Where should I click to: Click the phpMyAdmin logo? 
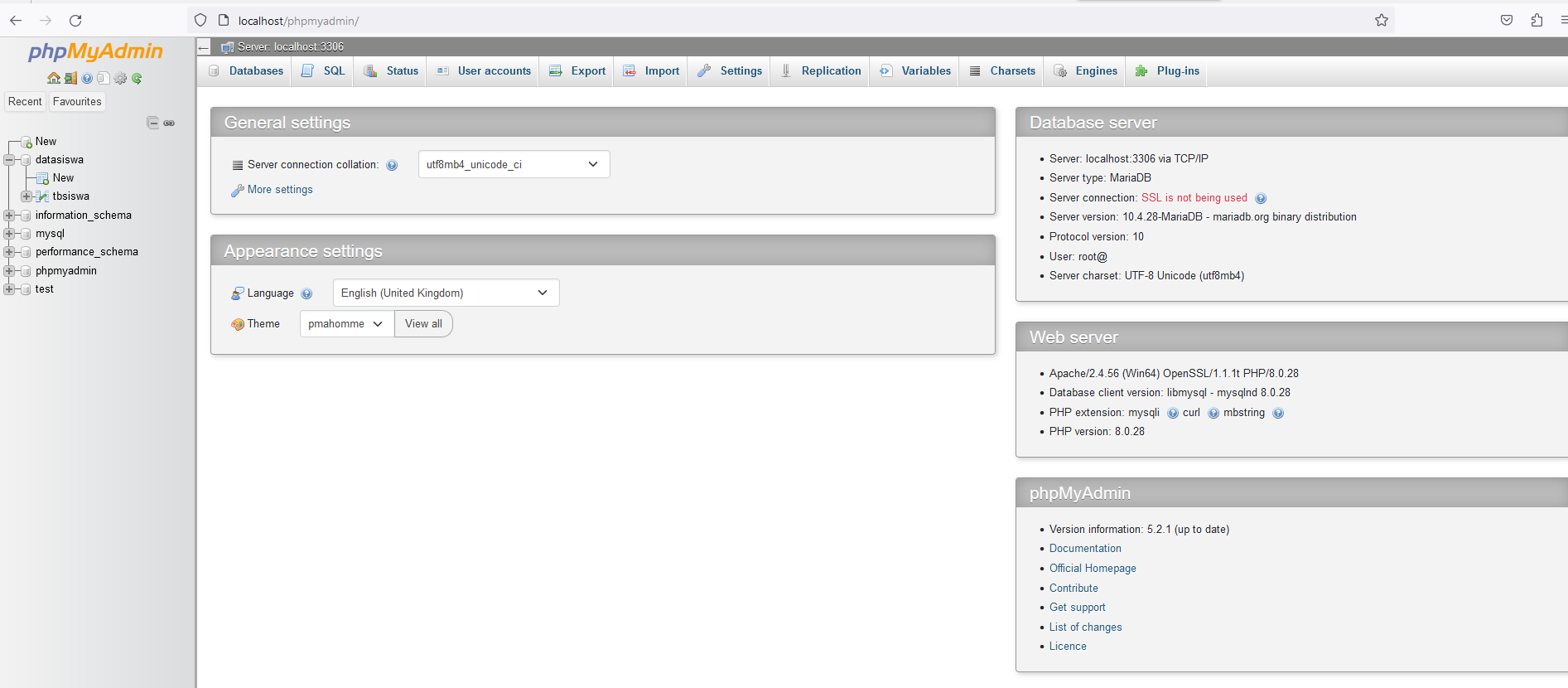click(95, 51)
